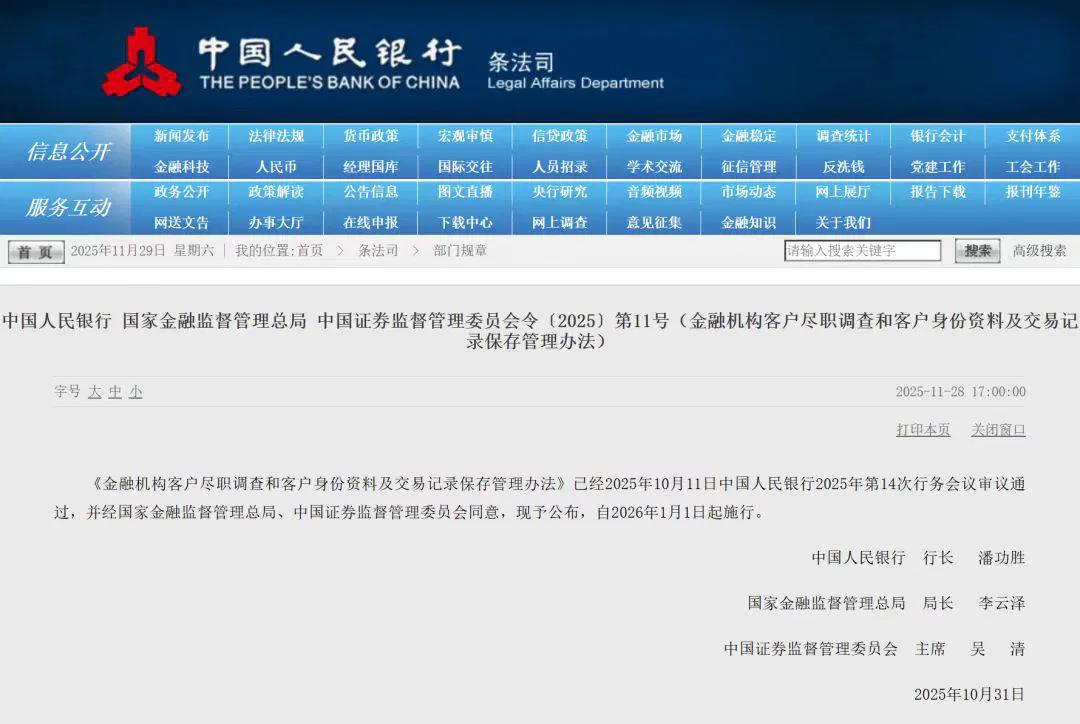Set font size to 中 (medium)
The image size is (1080, 724).
[115, 392]
